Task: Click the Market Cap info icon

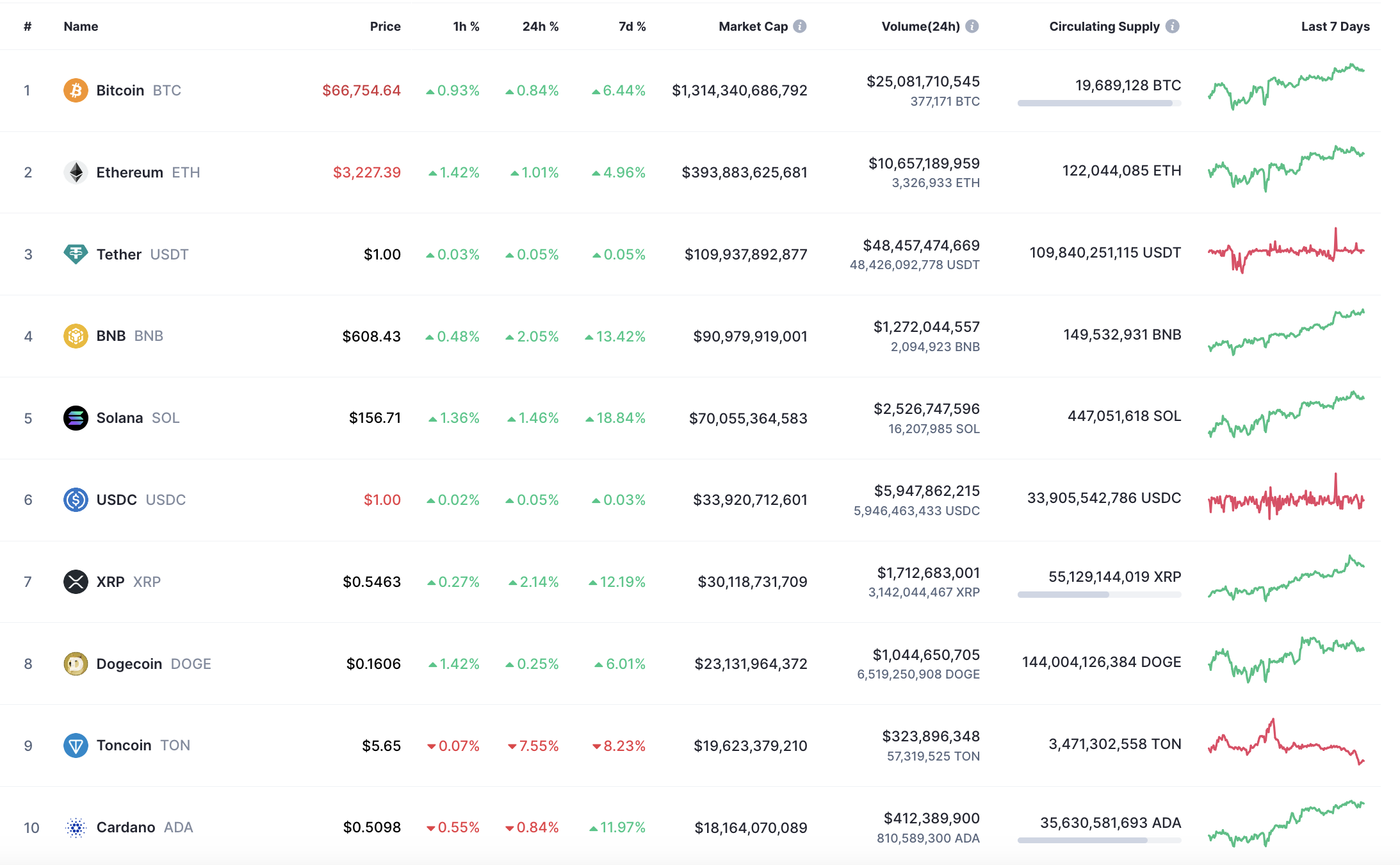Action: (799, 26)
